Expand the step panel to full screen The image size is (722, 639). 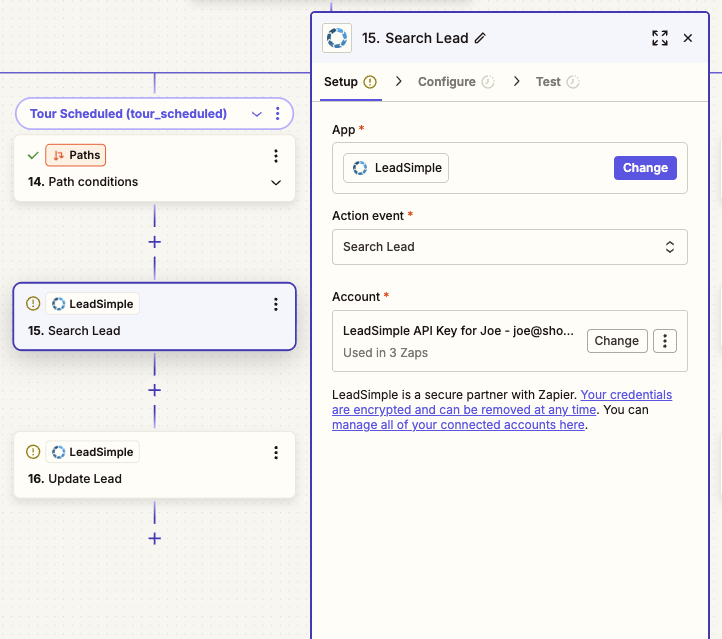pyautogui.click(x=659, y=38)
